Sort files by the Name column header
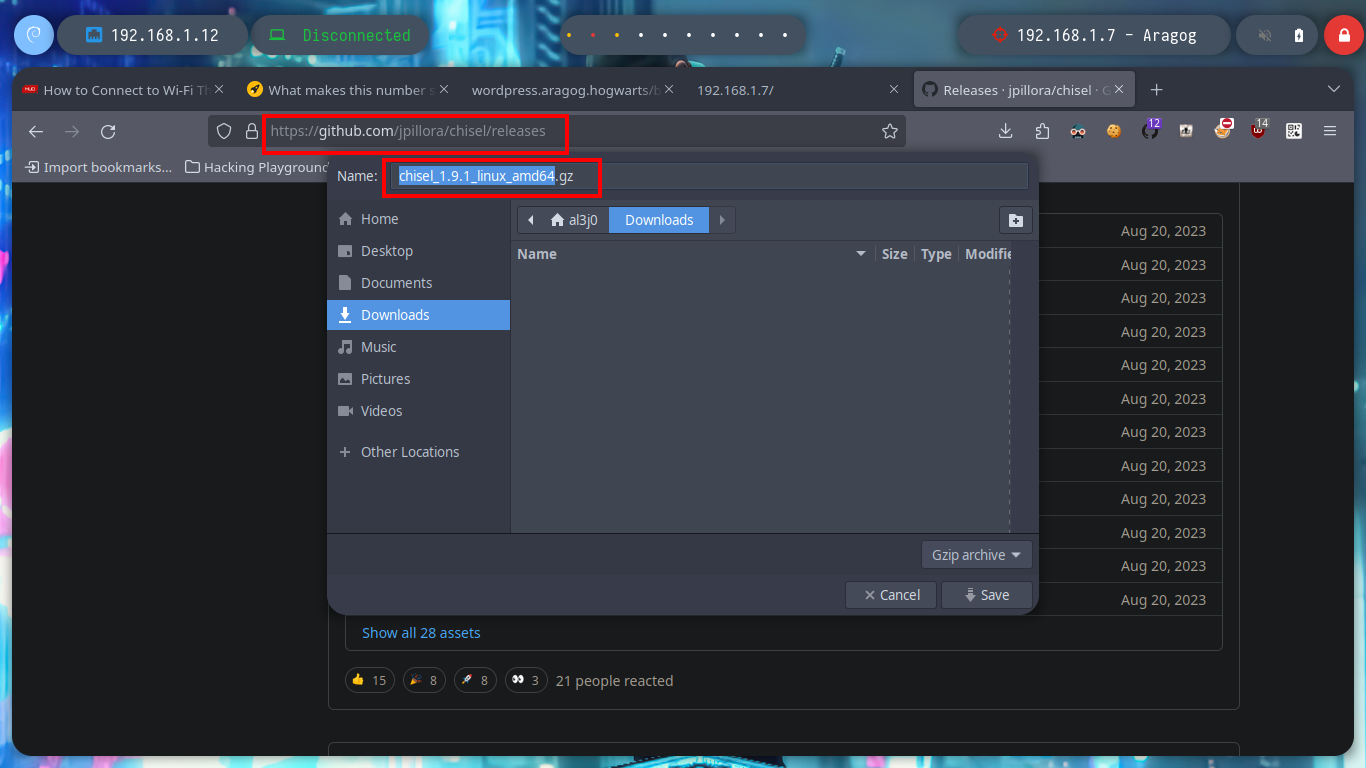 tap(692, 254)
